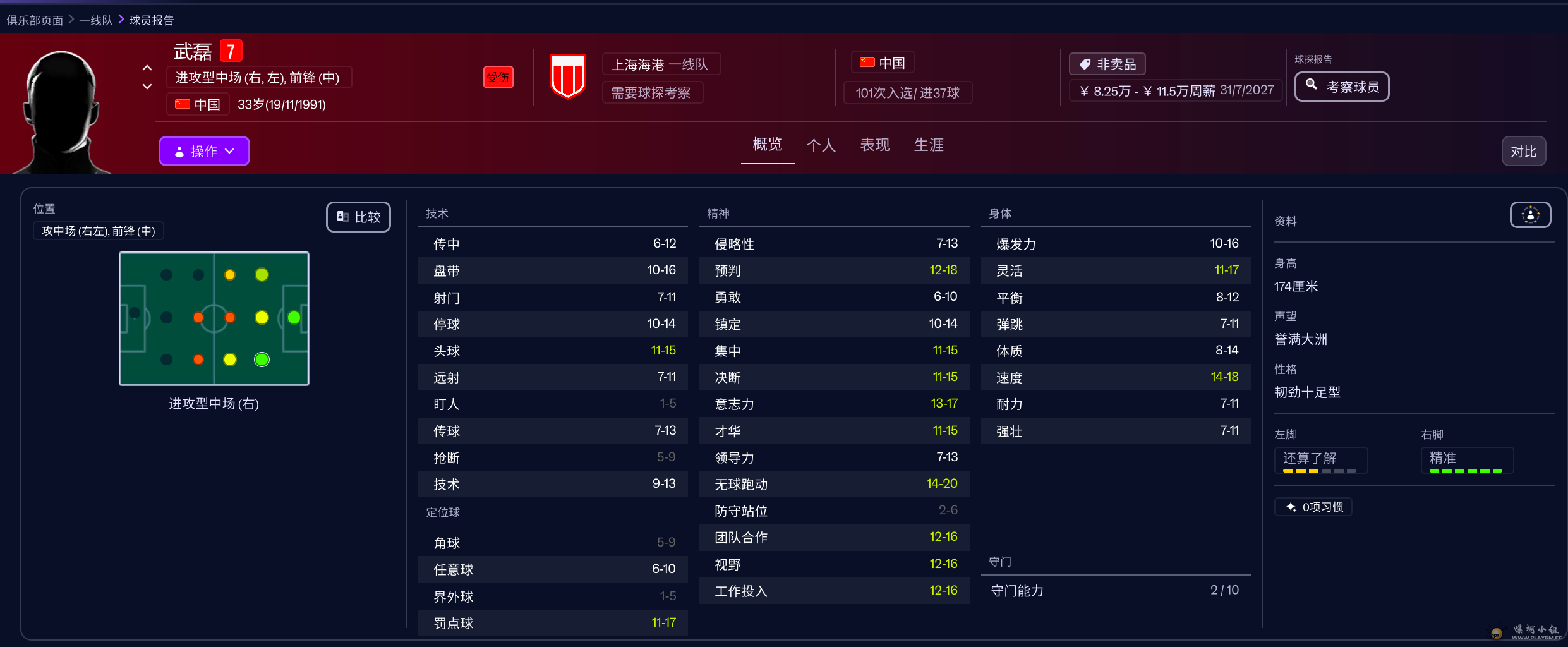The width and height of the screenshot is (1568, 647).
Task: Open the player attribute analysis star icon
Action: (x=1530, y=215)
